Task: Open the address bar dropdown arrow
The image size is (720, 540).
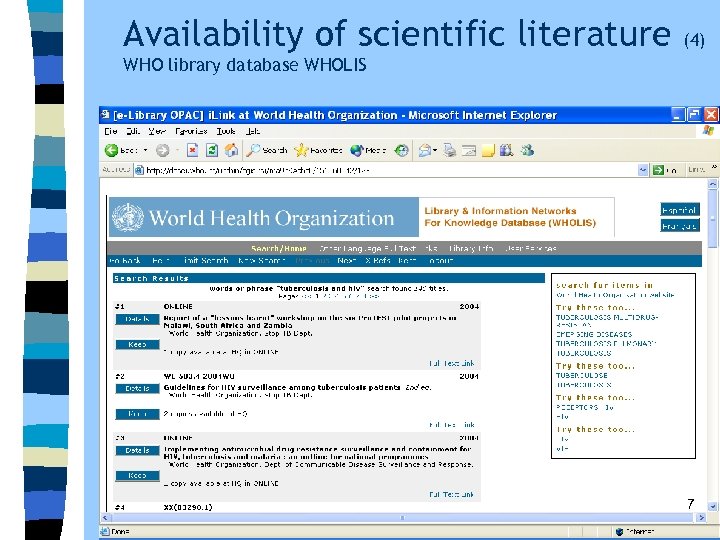Action: coord(643,170)
